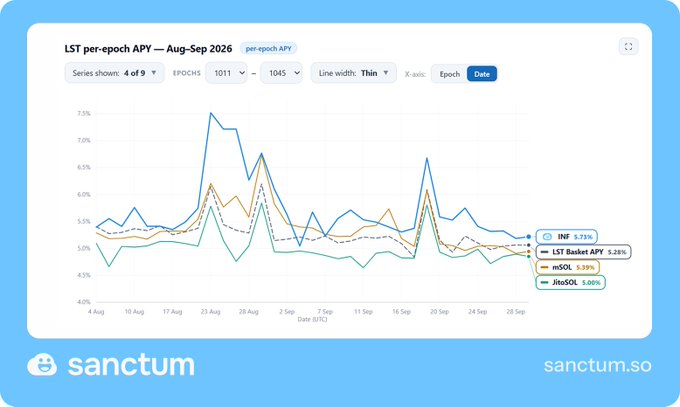Open fullscreen view of the chart
This screenshot has width=680, height=407.
coord(628,47)
